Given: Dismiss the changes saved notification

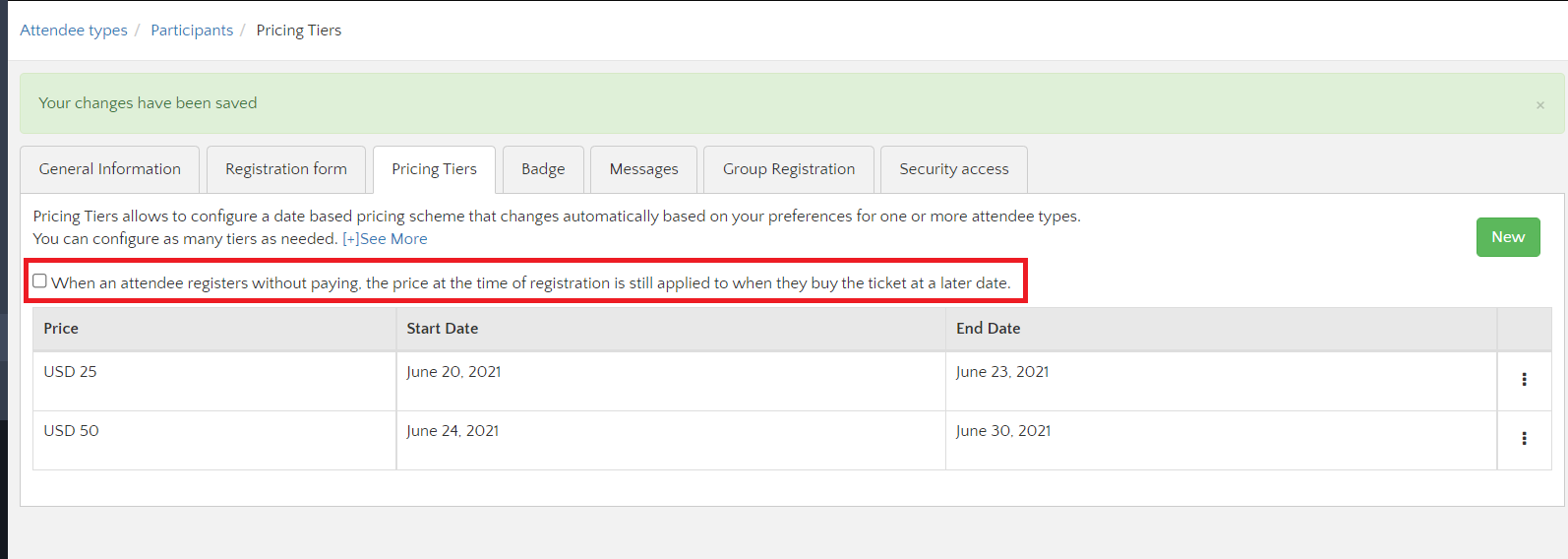Looking at the screenshot, I should click(x=1539, y=105).
